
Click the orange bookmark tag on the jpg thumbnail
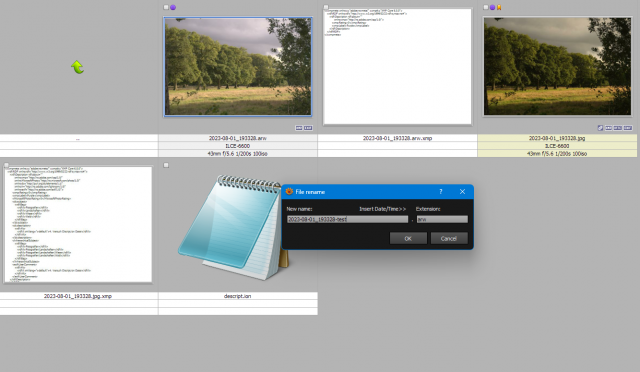pyautogui.click(x=499, y=7)
